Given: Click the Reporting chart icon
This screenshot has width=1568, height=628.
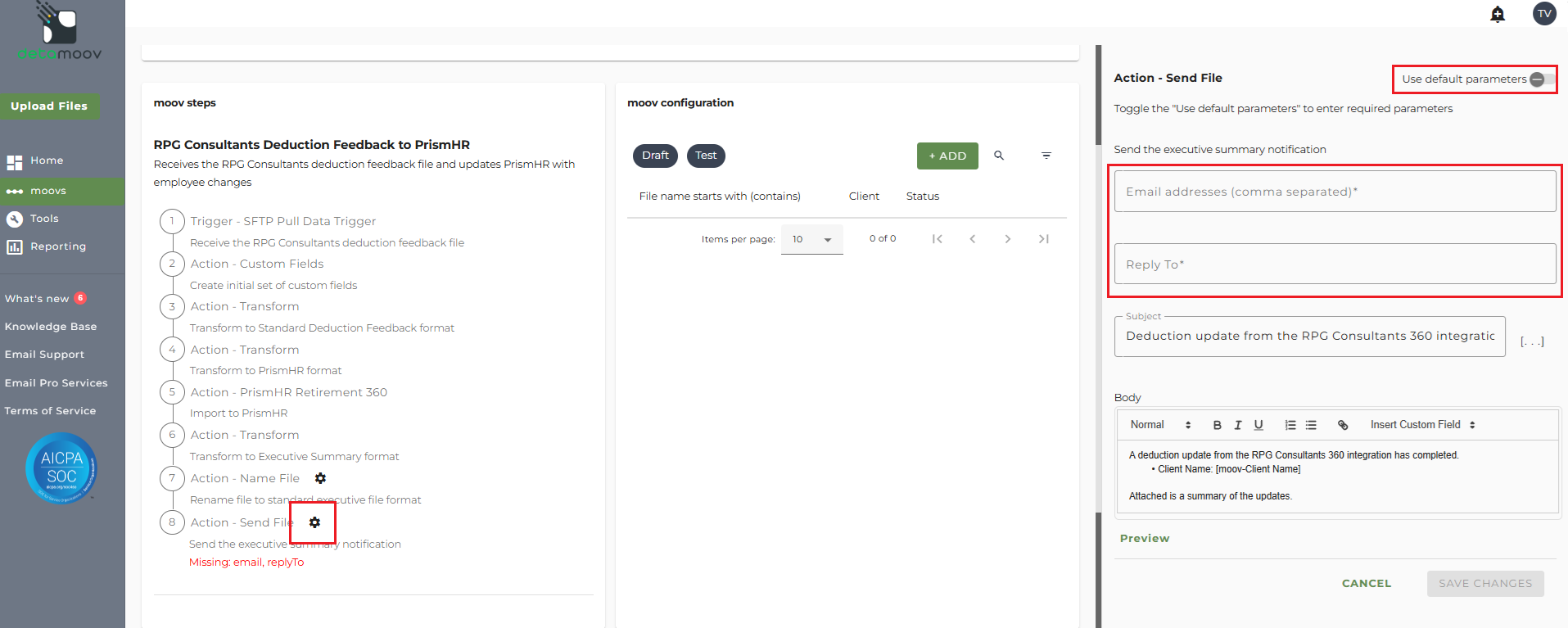Looking at the screenshot, I should click(15, 246).
